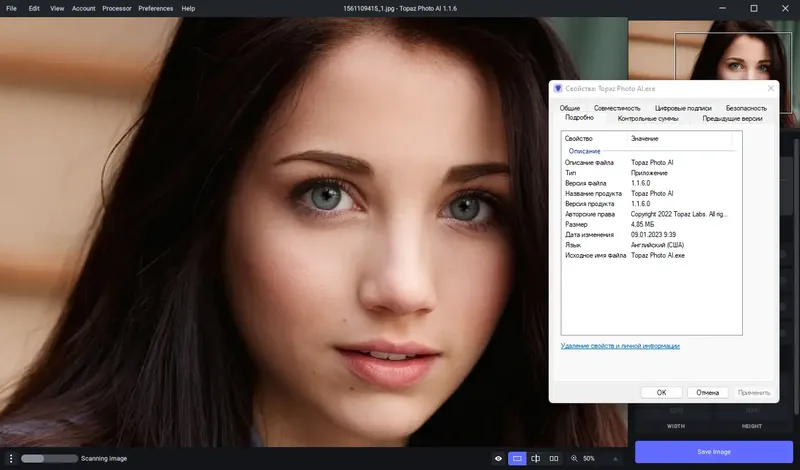Open the Processor menu
This screenshot has height=470, width=800.
[x=117, y=8]
